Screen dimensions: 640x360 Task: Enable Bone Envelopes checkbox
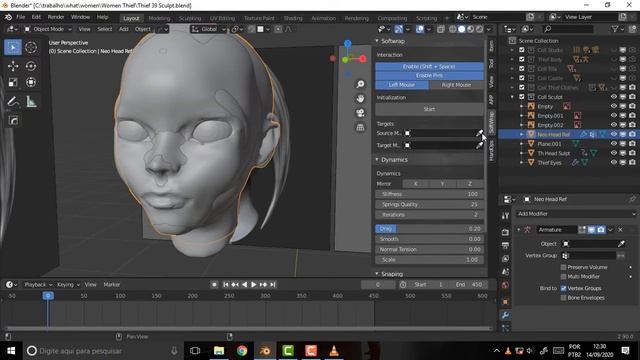coord(563,298)
